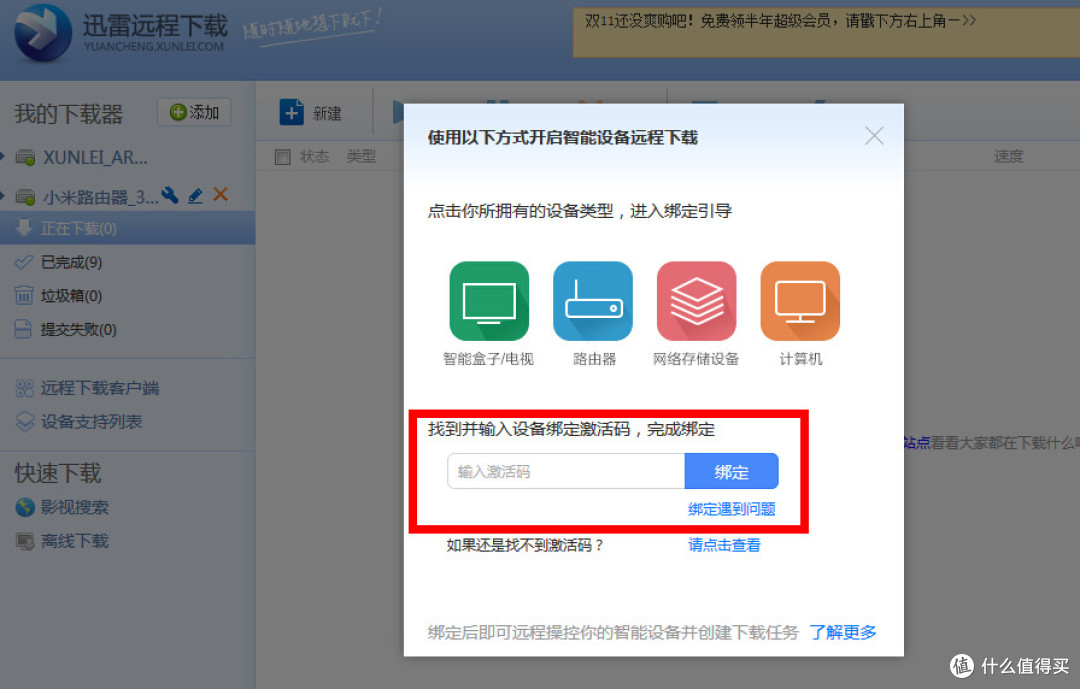
Task: Click the layers icon beside 设备支持列表
Action: coord(25,421)
